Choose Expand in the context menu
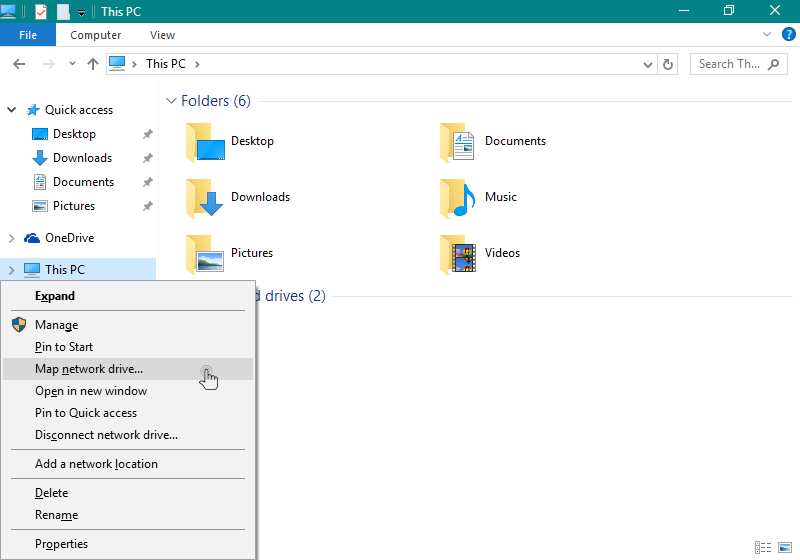Screen dimensions: 800x560 coord(128,296)
